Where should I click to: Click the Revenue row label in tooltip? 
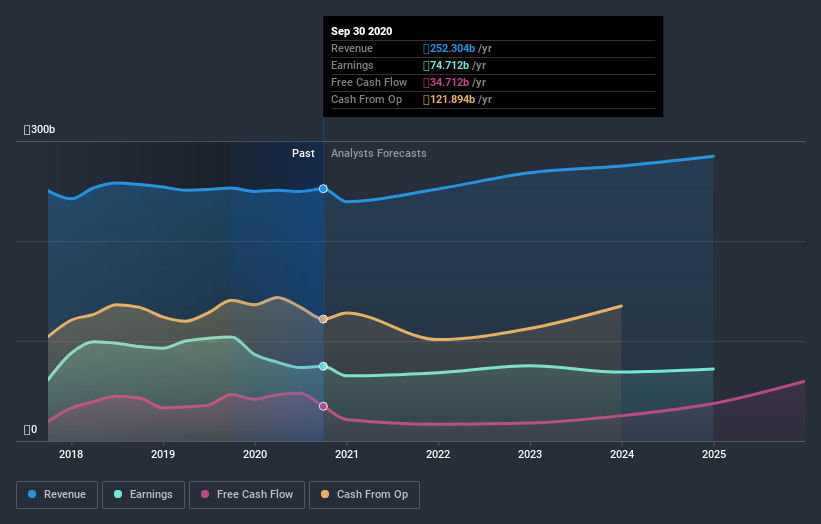(352, 49)
